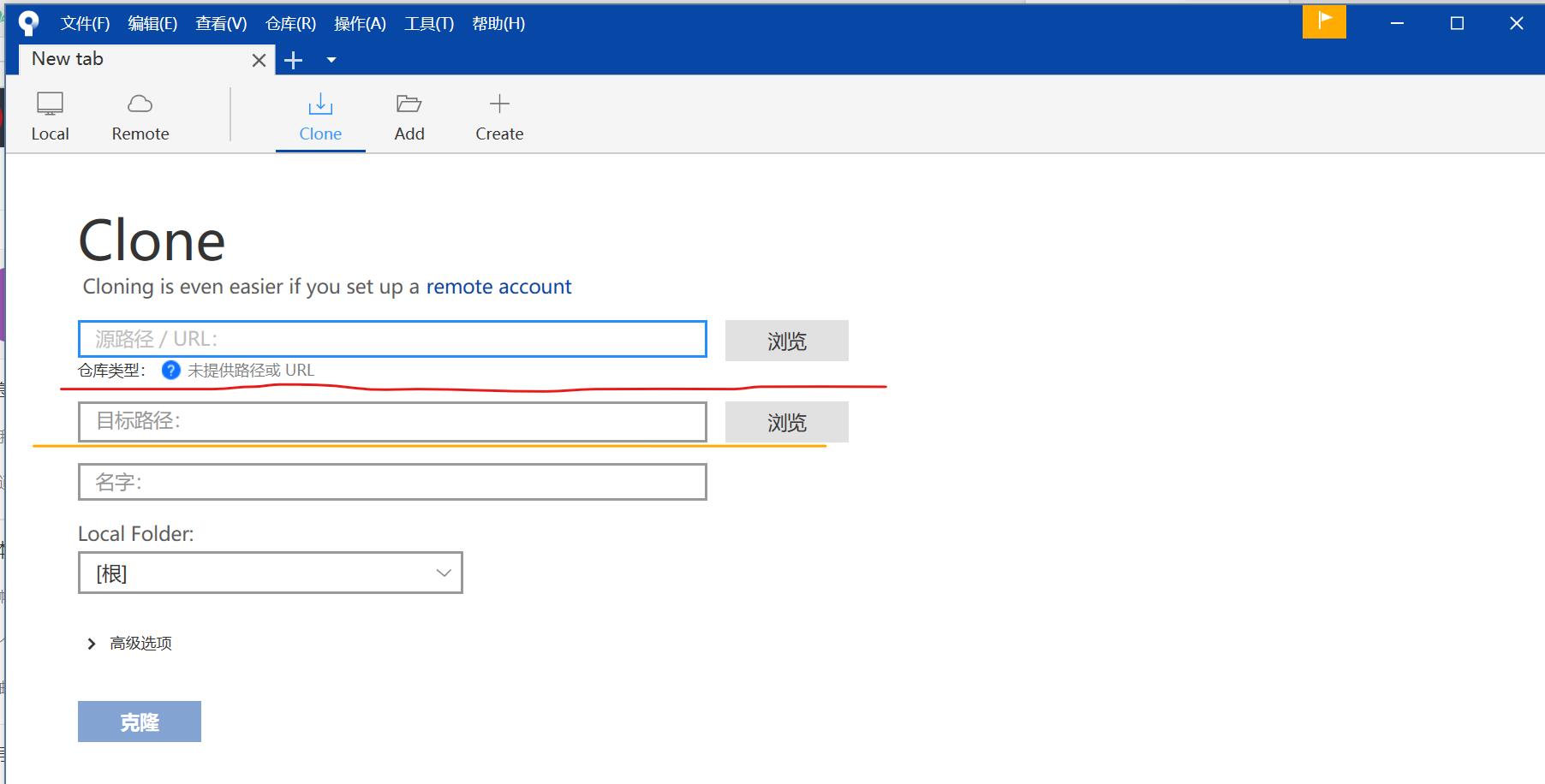This screenshot has width=1545, height=784.
Task: Click inside the 名字 input field
Action: coord(391,481)
